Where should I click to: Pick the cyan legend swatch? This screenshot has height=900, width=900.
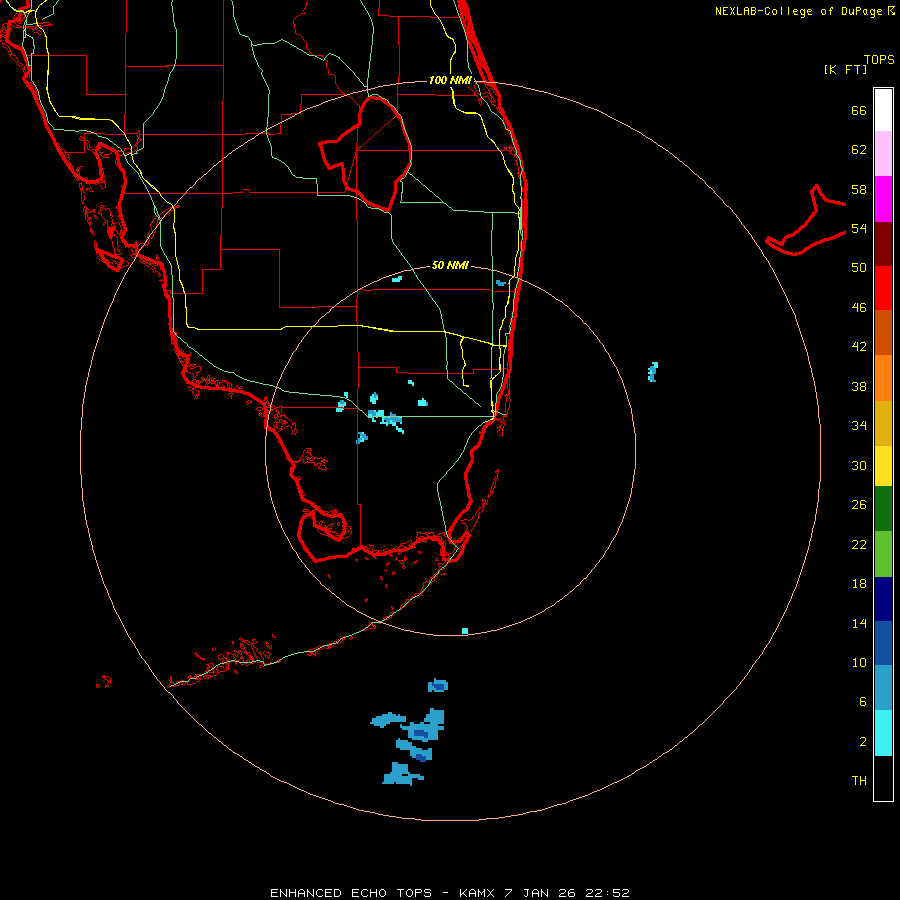883,733
